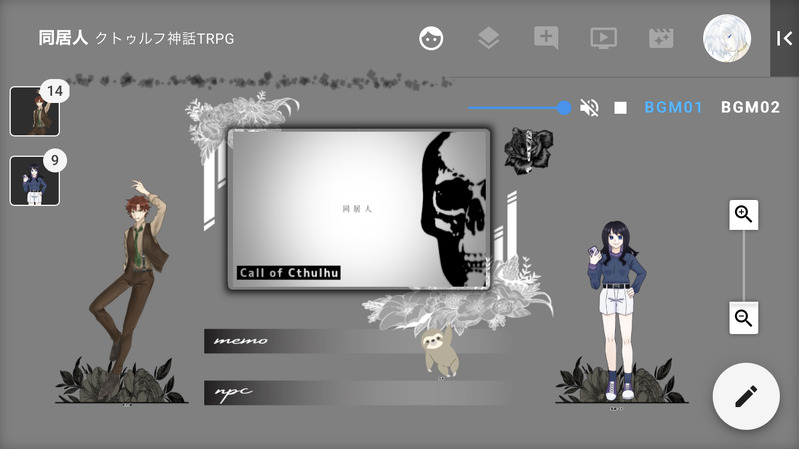
Task: Click the subtitle クトゥルフ神話TRPG
Action: click(x=165, y=38)
